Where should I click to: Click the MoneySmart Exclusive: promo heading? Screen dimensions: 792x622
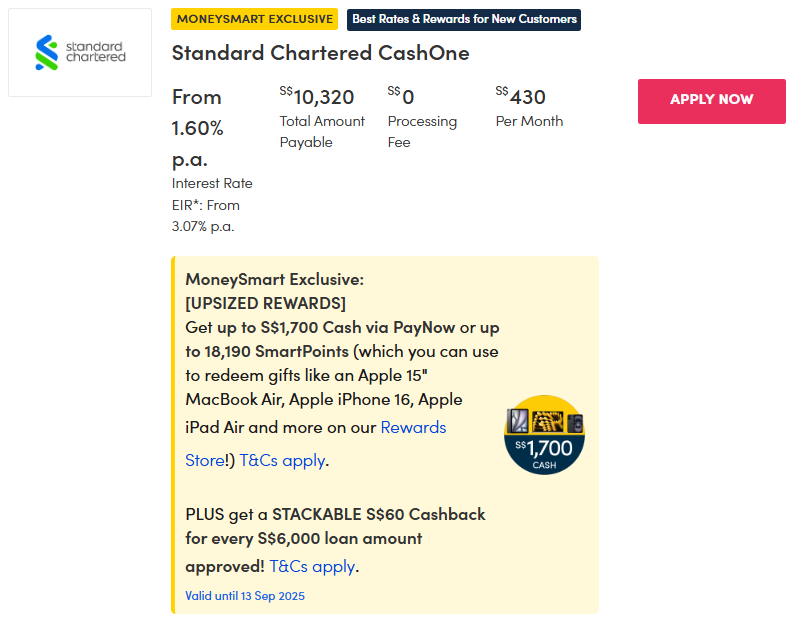pos(274,279)
